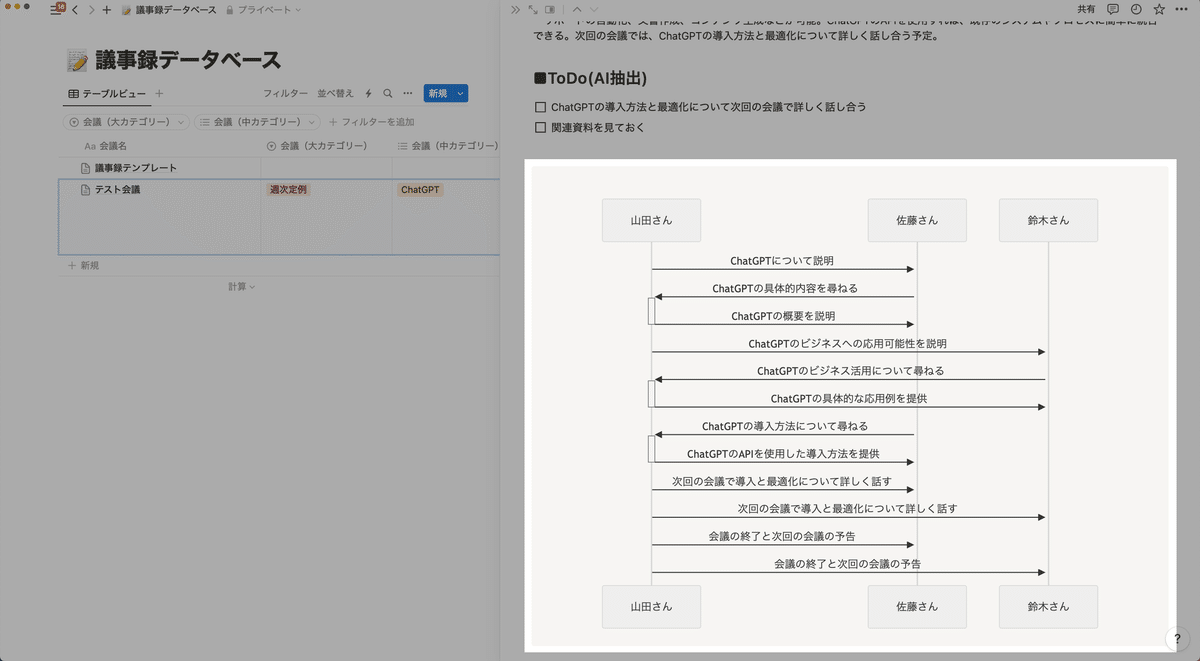
Task: Expand the dropdown arrow beside 新規 button
Action: tap(460, 93)
